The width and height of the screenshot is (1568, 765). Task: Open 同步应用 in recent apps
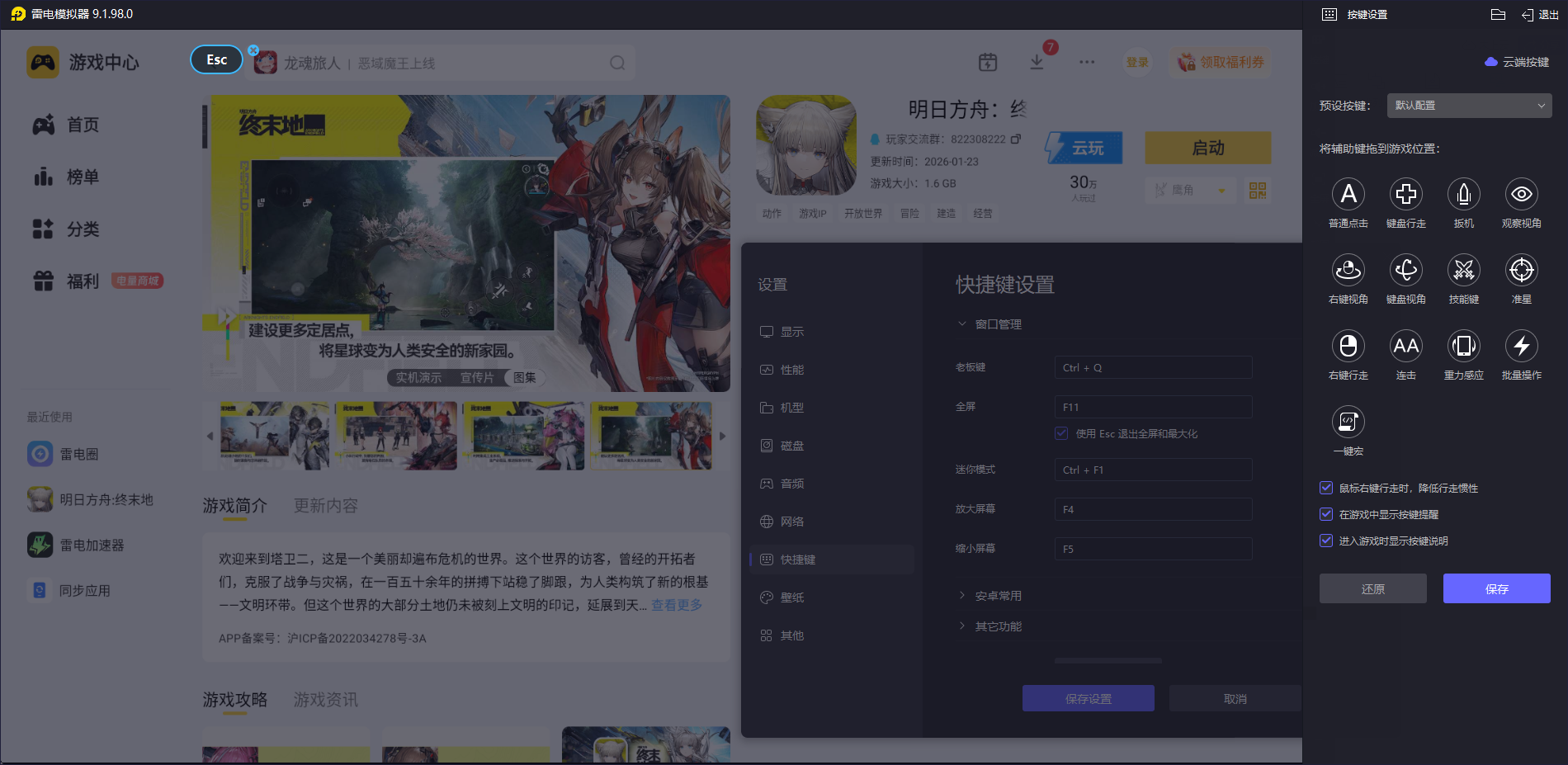pyautogui.click(x=69, y=590)
